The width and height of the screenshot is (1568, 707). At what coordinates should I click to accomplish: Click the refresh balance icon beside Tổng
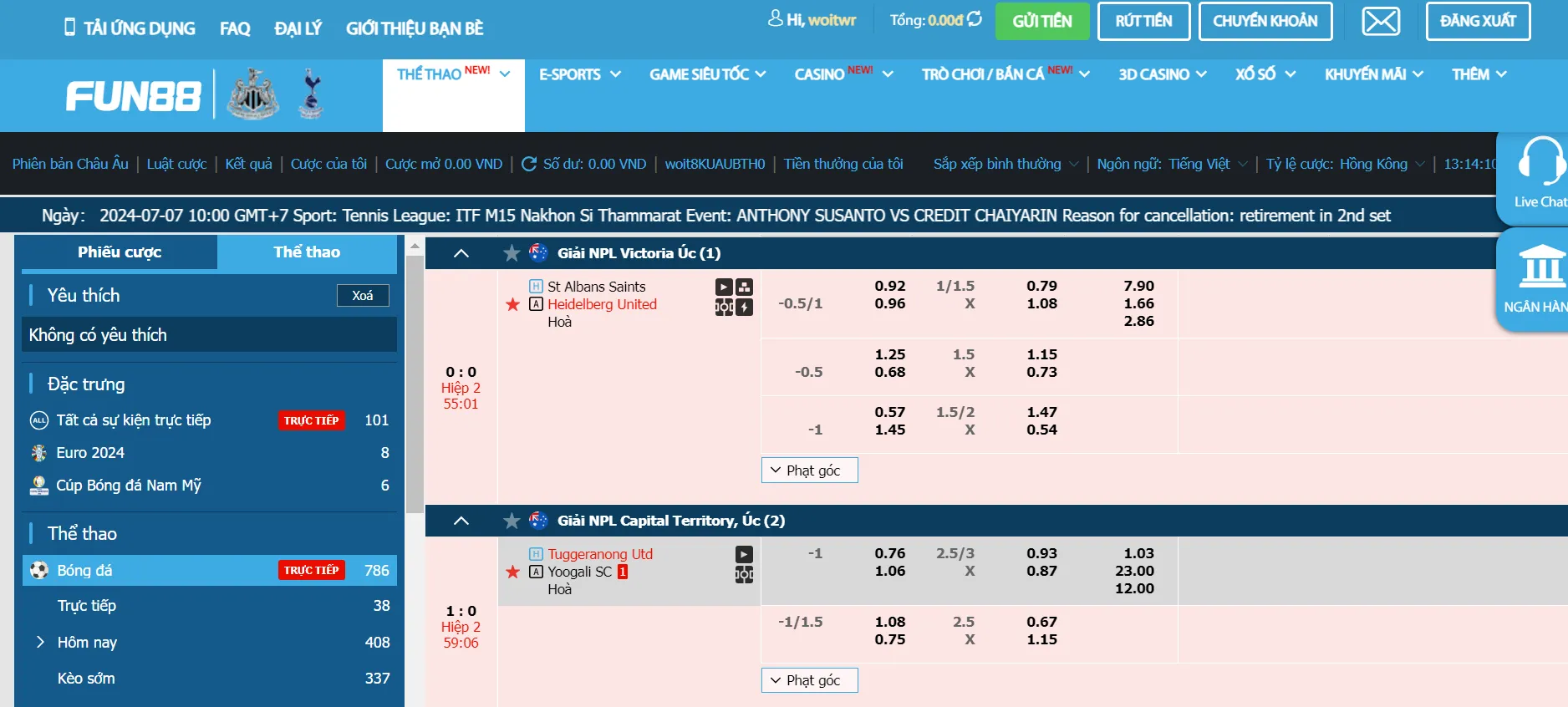(975, 18)
